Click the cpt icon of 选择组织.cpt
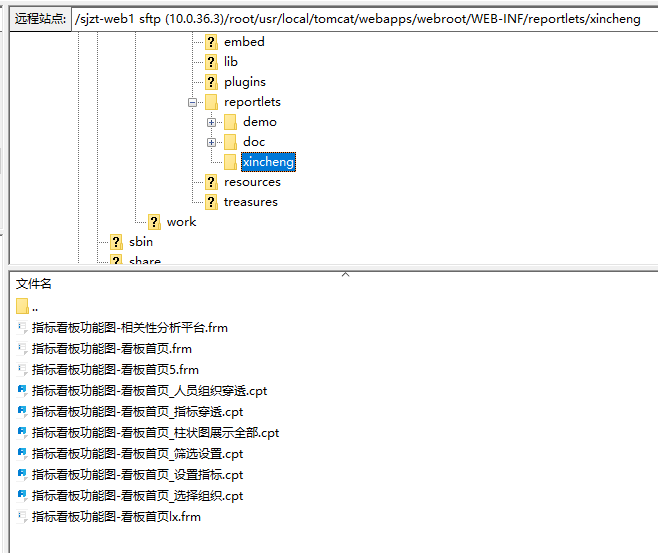The width and height of the screenshot is (658, 553). coord(22,495)
